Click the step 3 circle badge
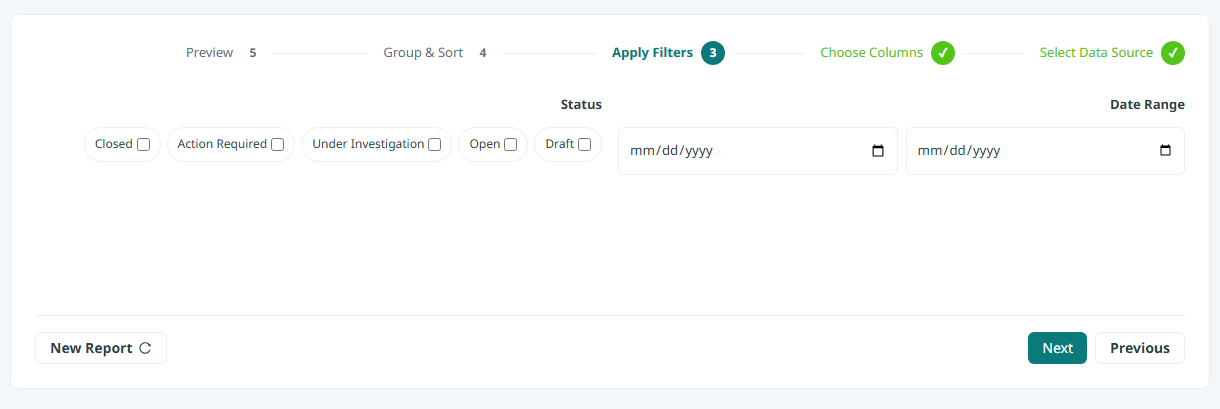1220x409 pixels. 713,53
